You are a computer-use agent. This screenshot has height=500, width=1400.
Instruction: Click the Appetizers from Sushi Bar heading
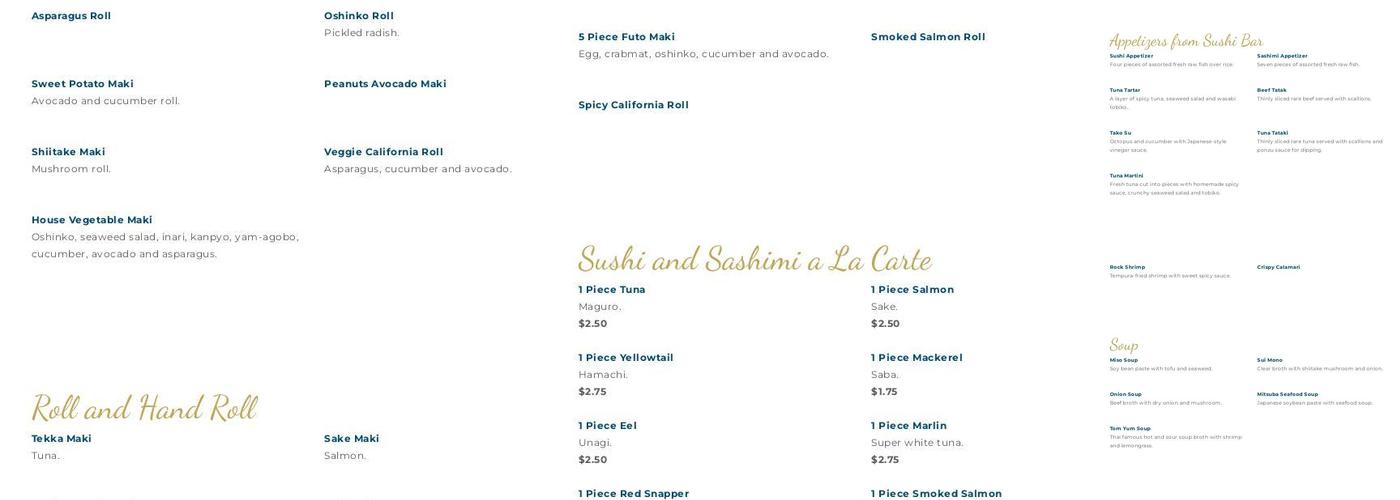point(1186,41)
